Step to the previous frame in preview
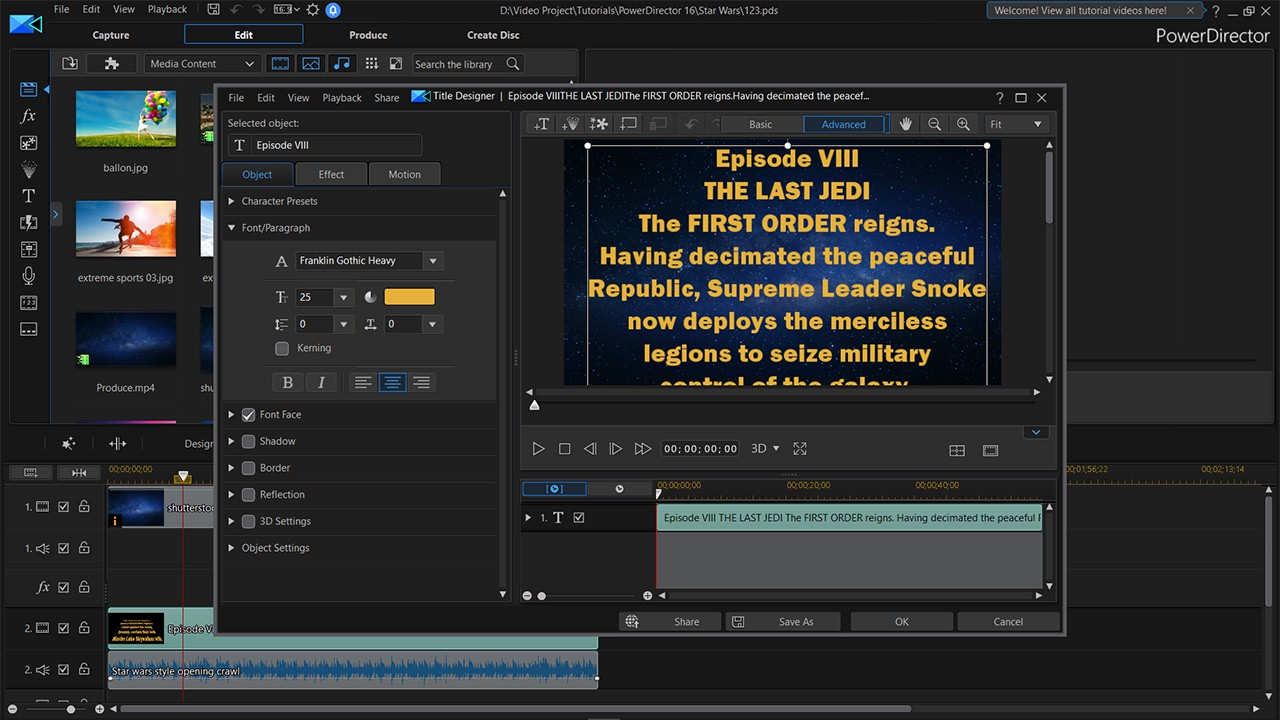Image resolution: width=1280 pixels, height=720 pixels. (x=590, y=449)
